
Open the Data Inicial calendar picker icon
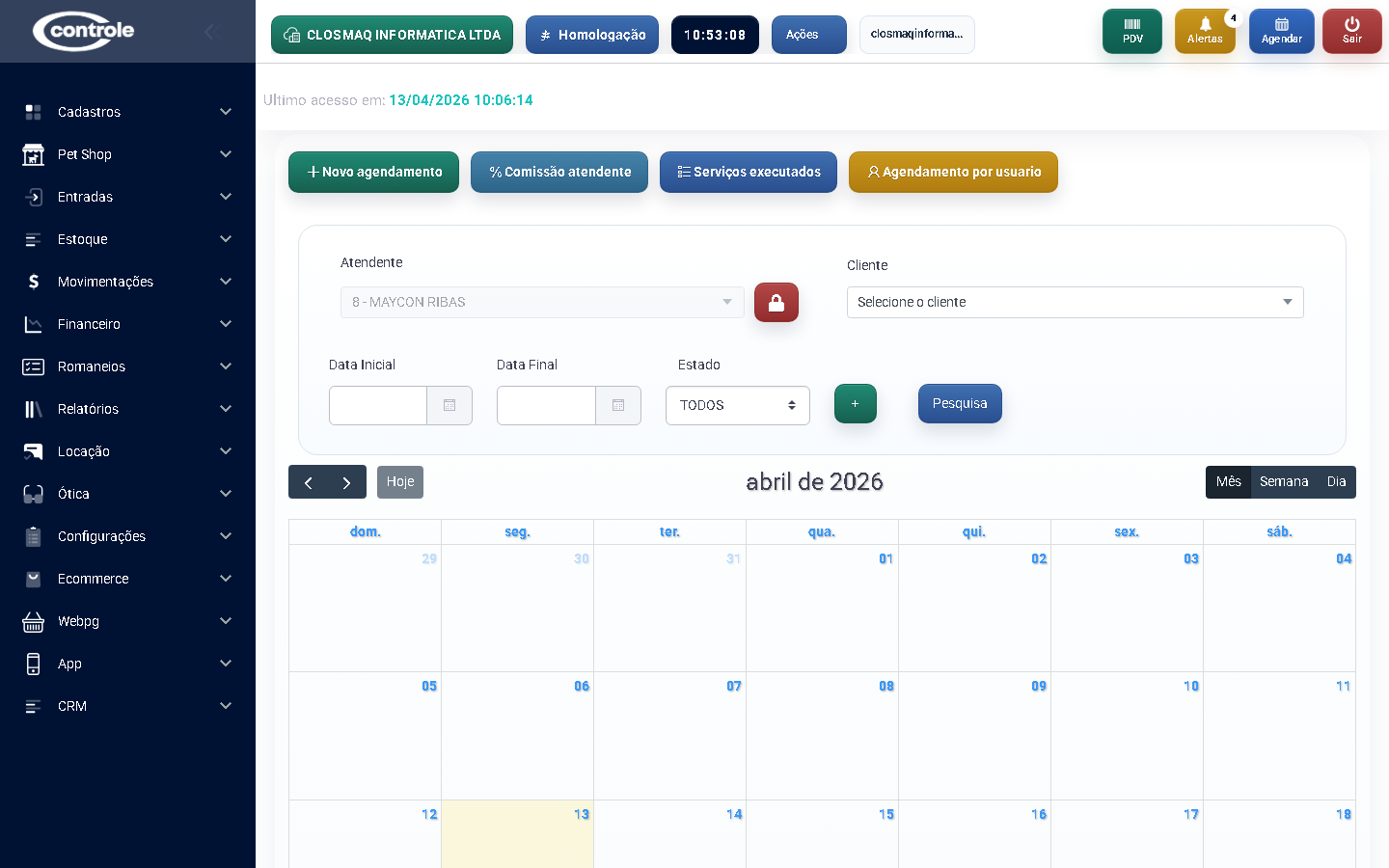[449, 405]
